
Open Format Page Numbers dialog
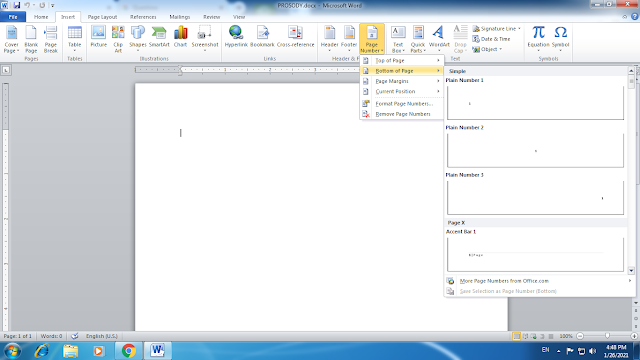(x=402, y=104)
